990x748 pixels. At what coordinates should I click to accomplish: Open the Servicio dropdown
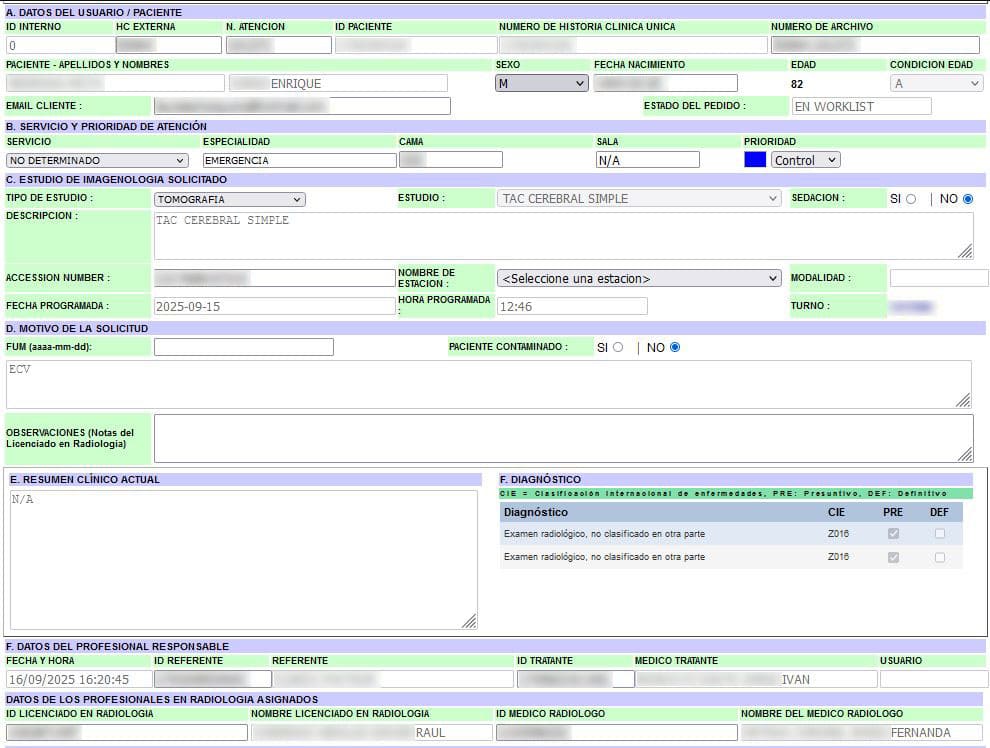pos(97,160)
